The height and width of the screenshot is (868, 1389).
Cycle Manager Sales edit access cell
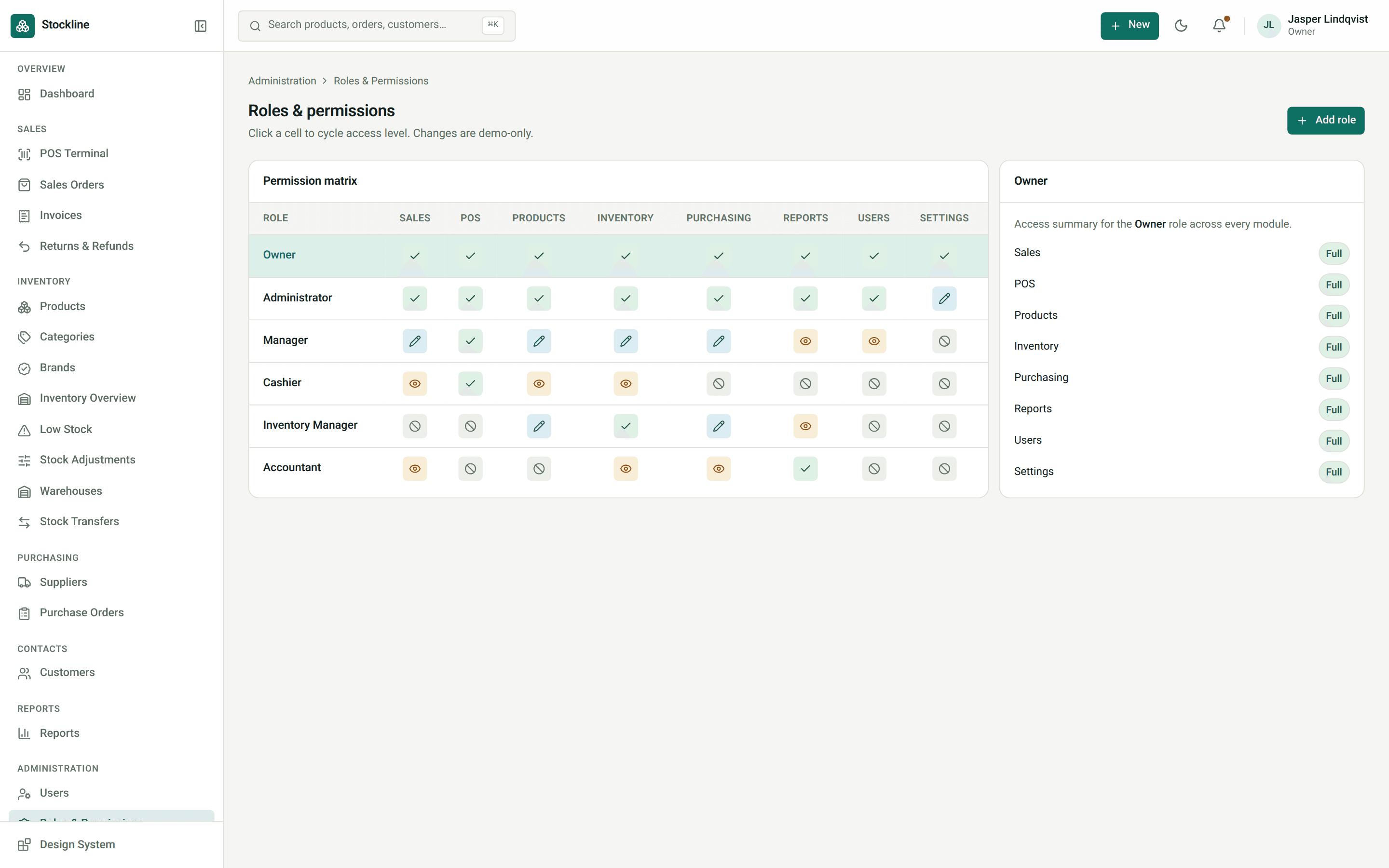click(x=414, y=341)
